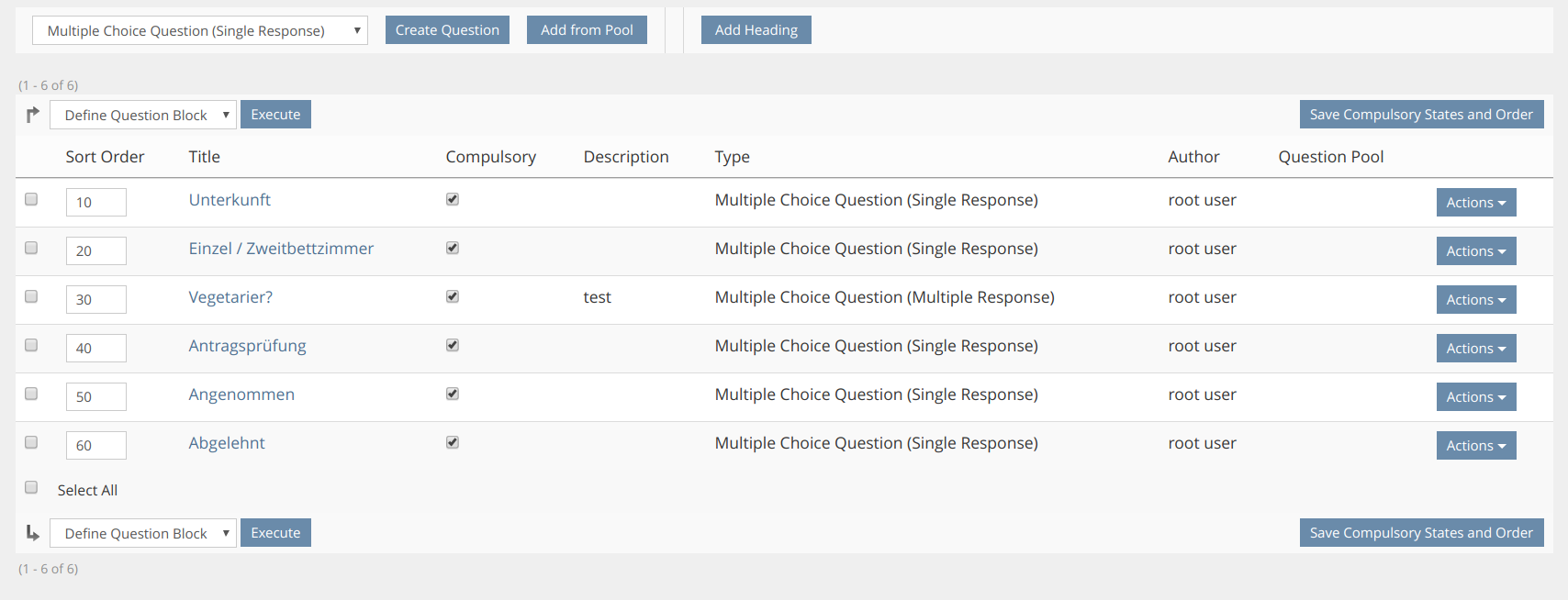Open the question type dropdown
Image resolution: width=1568 pixels, height=600 pixels.
(x=200, y=30)
